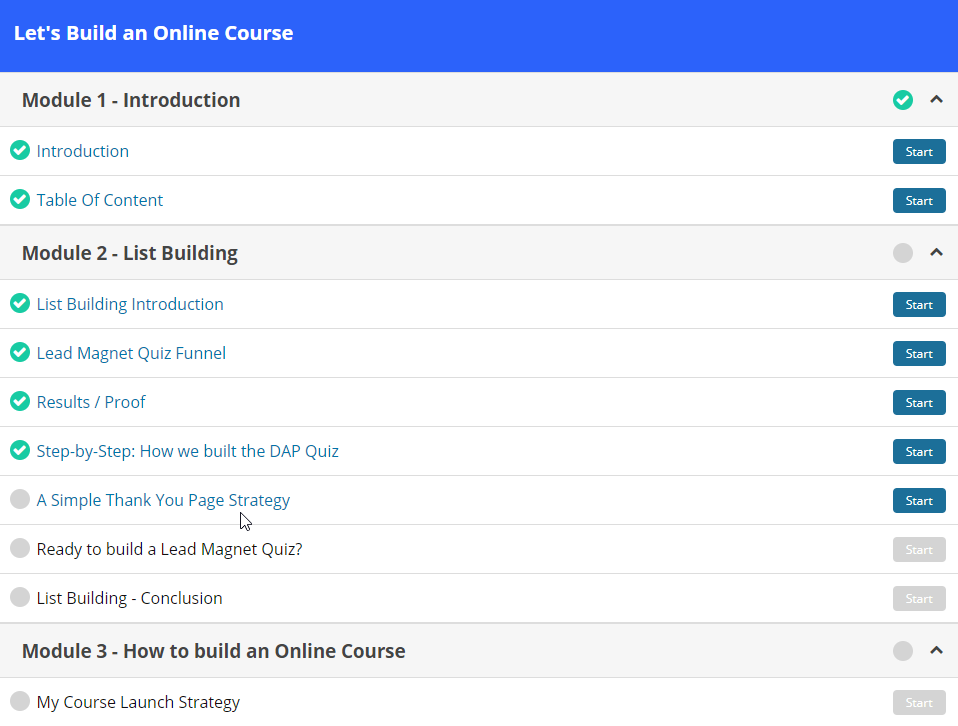The width and height of the screenshot is (958, 726).
Task: Click the disabled Start button for My Course Launch Strategy
Action: [919, 703]
